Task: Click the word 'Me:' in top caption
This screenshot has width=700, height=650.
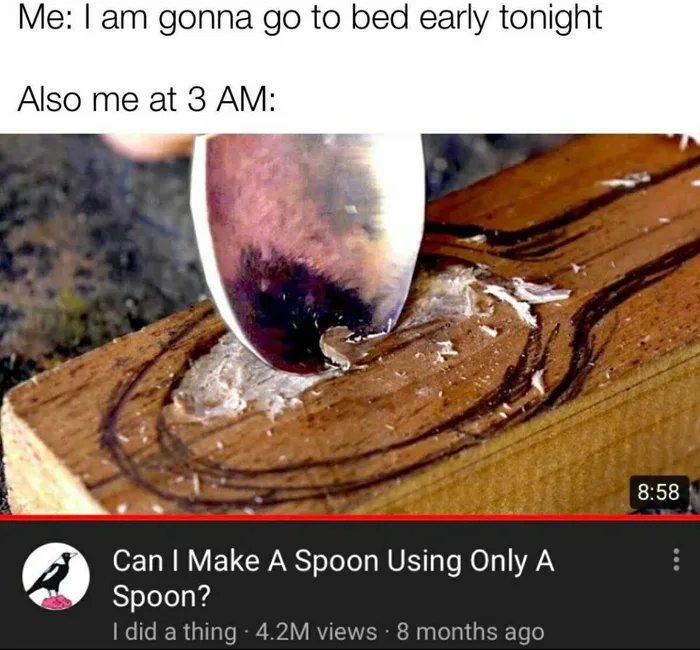Action: click(x=43, y=18)
